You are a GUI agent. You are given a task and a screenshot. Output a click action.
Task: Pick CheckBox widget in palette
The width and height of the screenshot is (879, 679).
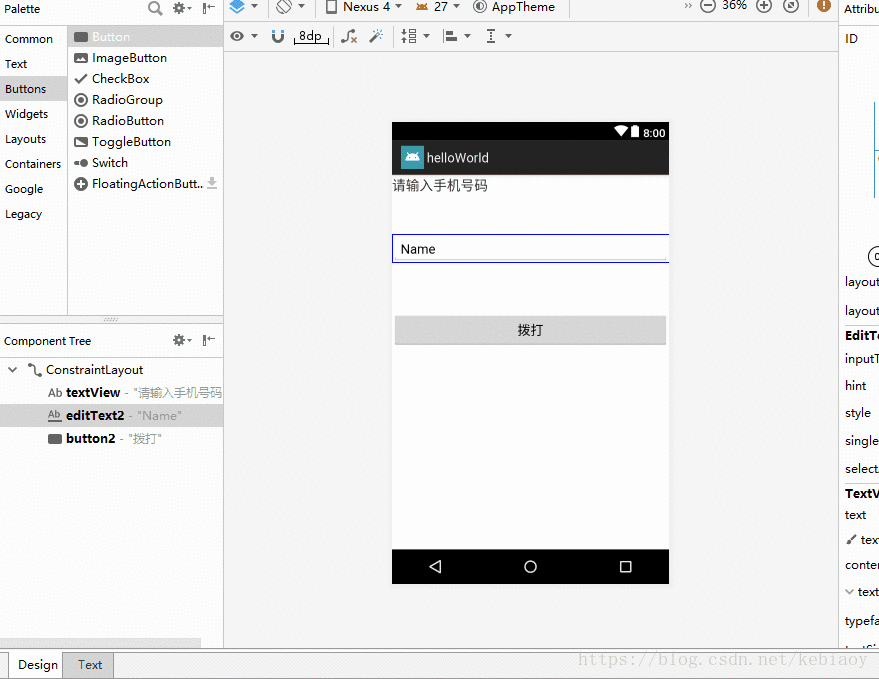pyautogui.click(x=146, y=79)
